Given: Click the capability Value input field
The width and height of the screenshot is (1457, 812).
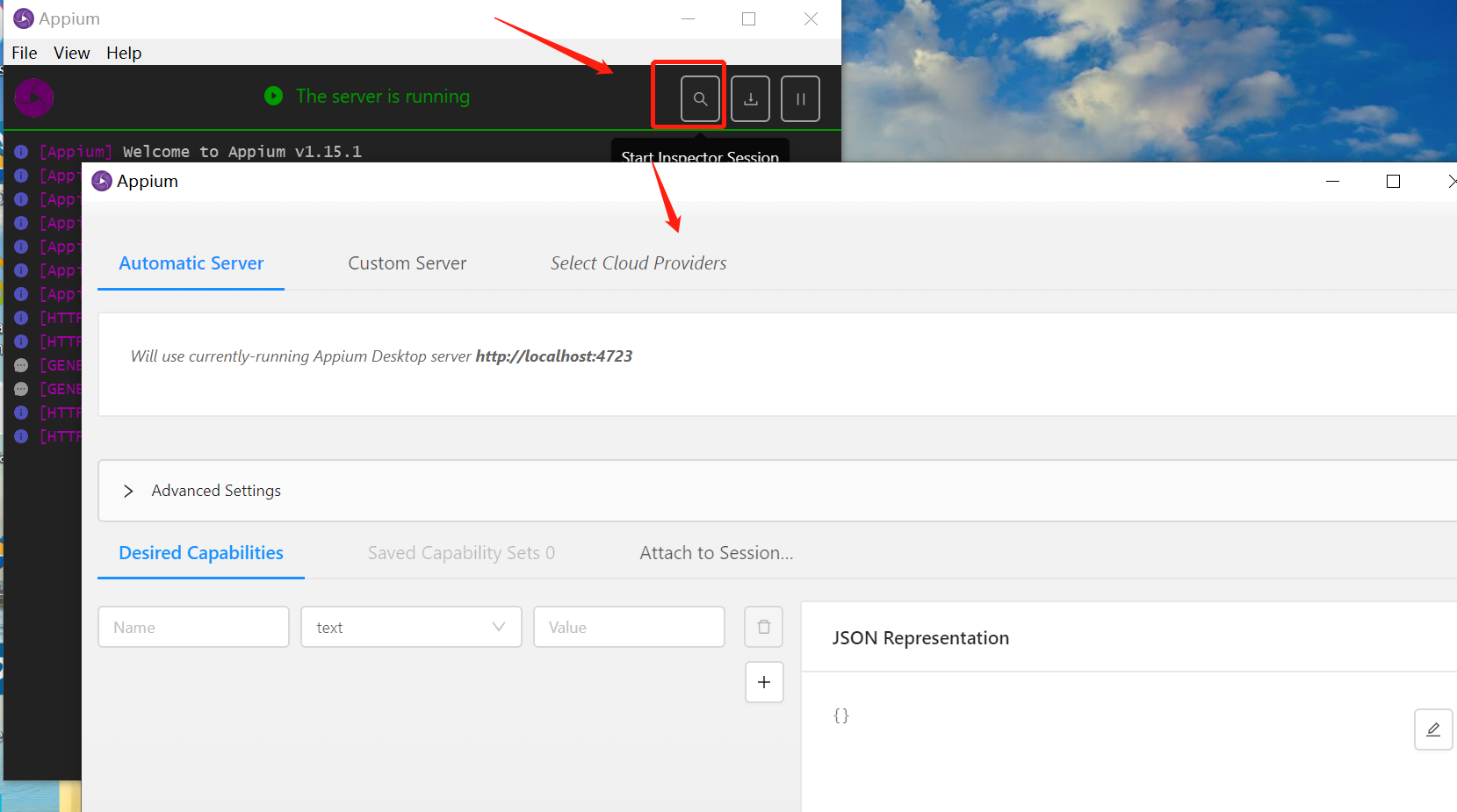Looking at the screenshot, I should [629, 627].
